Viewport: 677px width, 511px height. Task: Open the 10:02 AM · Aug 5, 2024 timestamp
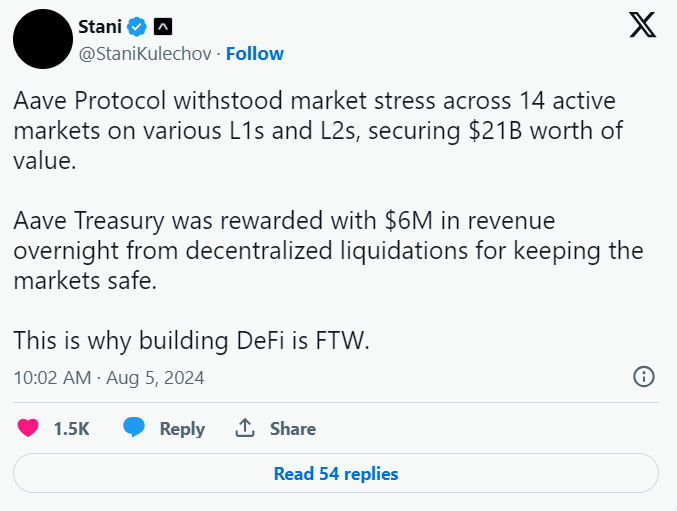109,378
